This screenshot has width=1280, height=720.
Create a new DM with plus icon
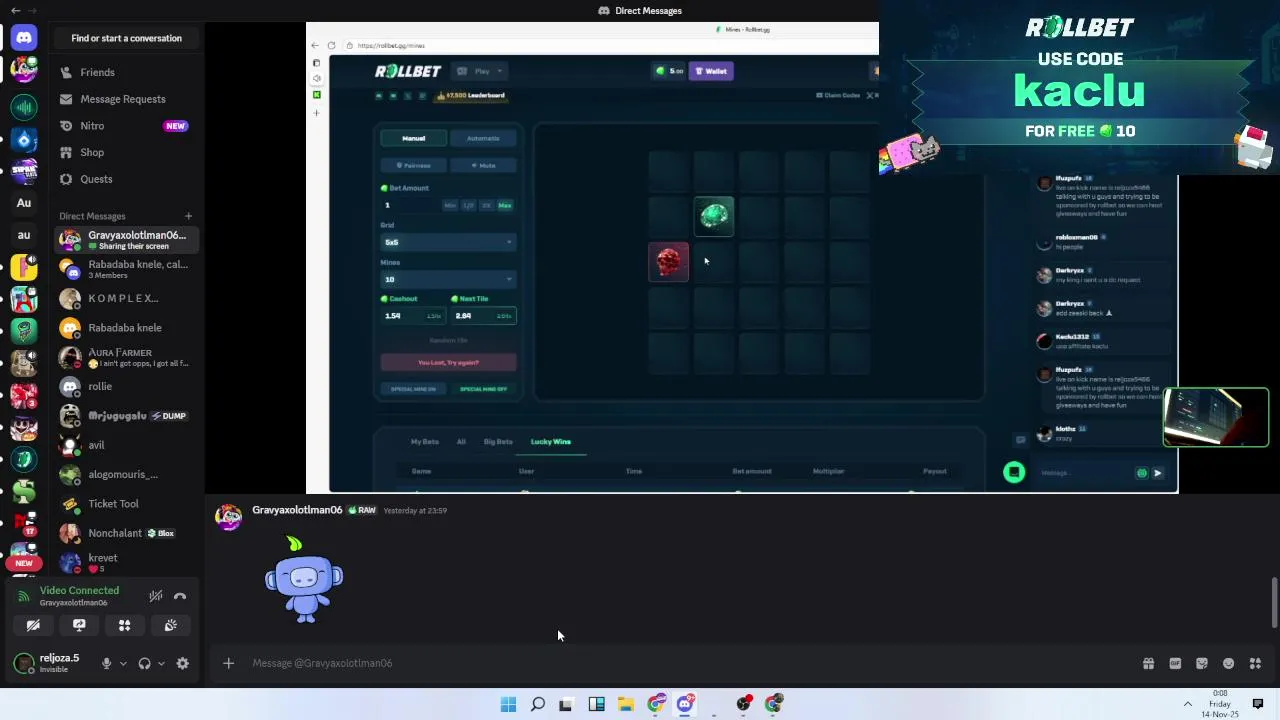[x=188, y=216]
